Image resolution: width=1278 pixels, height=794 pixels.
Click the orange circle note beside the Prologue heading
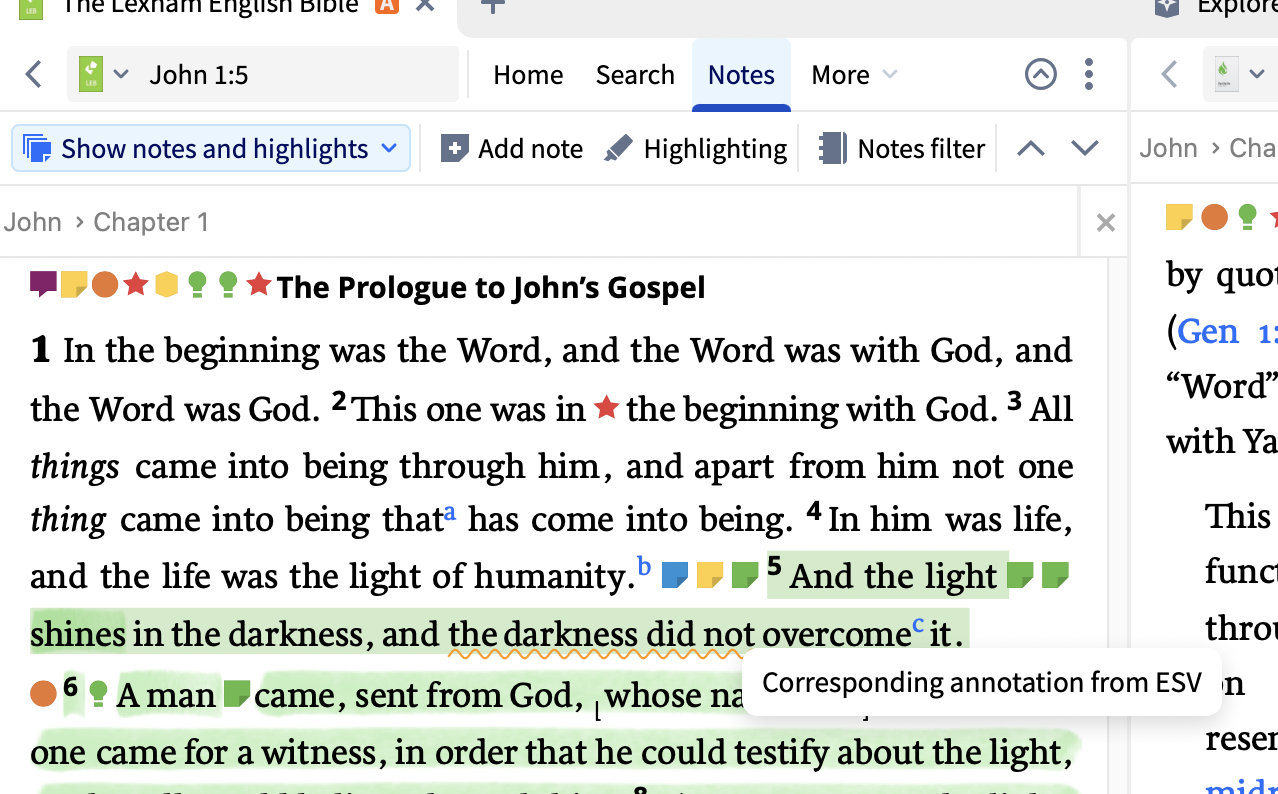click(105, 285)
